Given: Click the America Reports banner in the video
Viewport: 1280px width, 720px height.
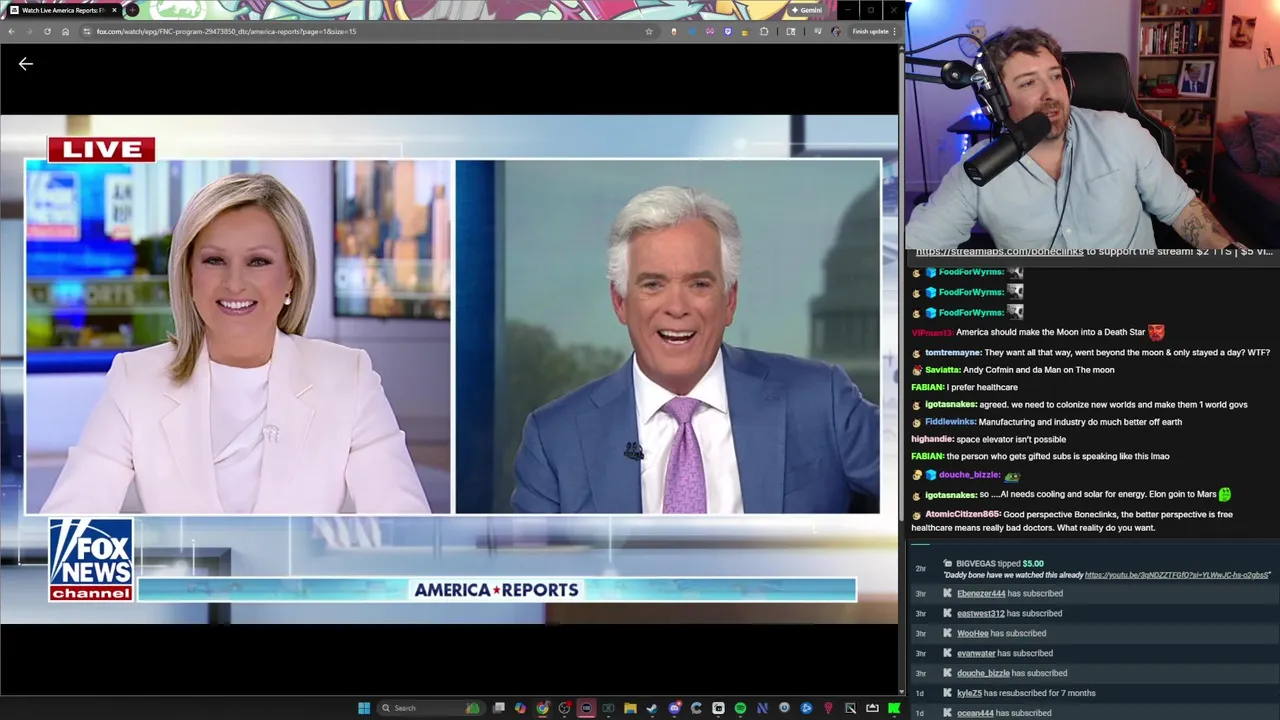Looking at the screenshot, I should pyautogui.click(x=497, y=590).
